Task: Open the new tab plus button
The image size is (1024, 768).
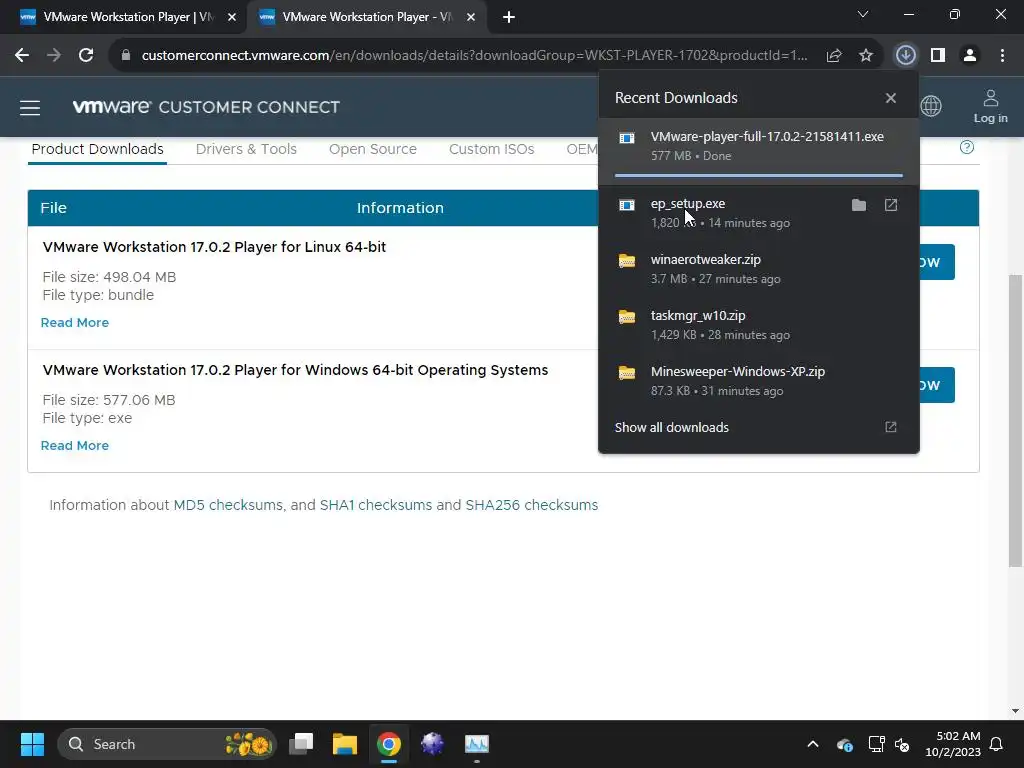Action: tap(509, 17)
